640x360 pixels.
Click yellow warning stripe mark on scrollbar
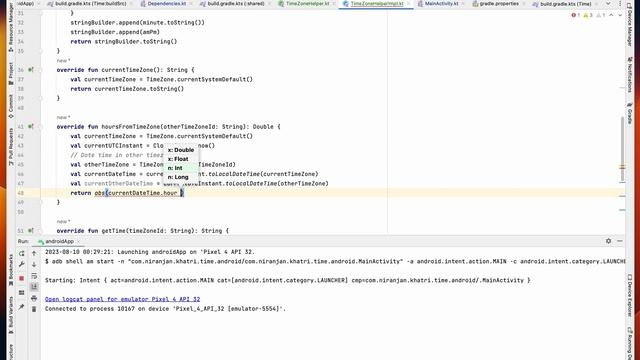click(622, 167)
